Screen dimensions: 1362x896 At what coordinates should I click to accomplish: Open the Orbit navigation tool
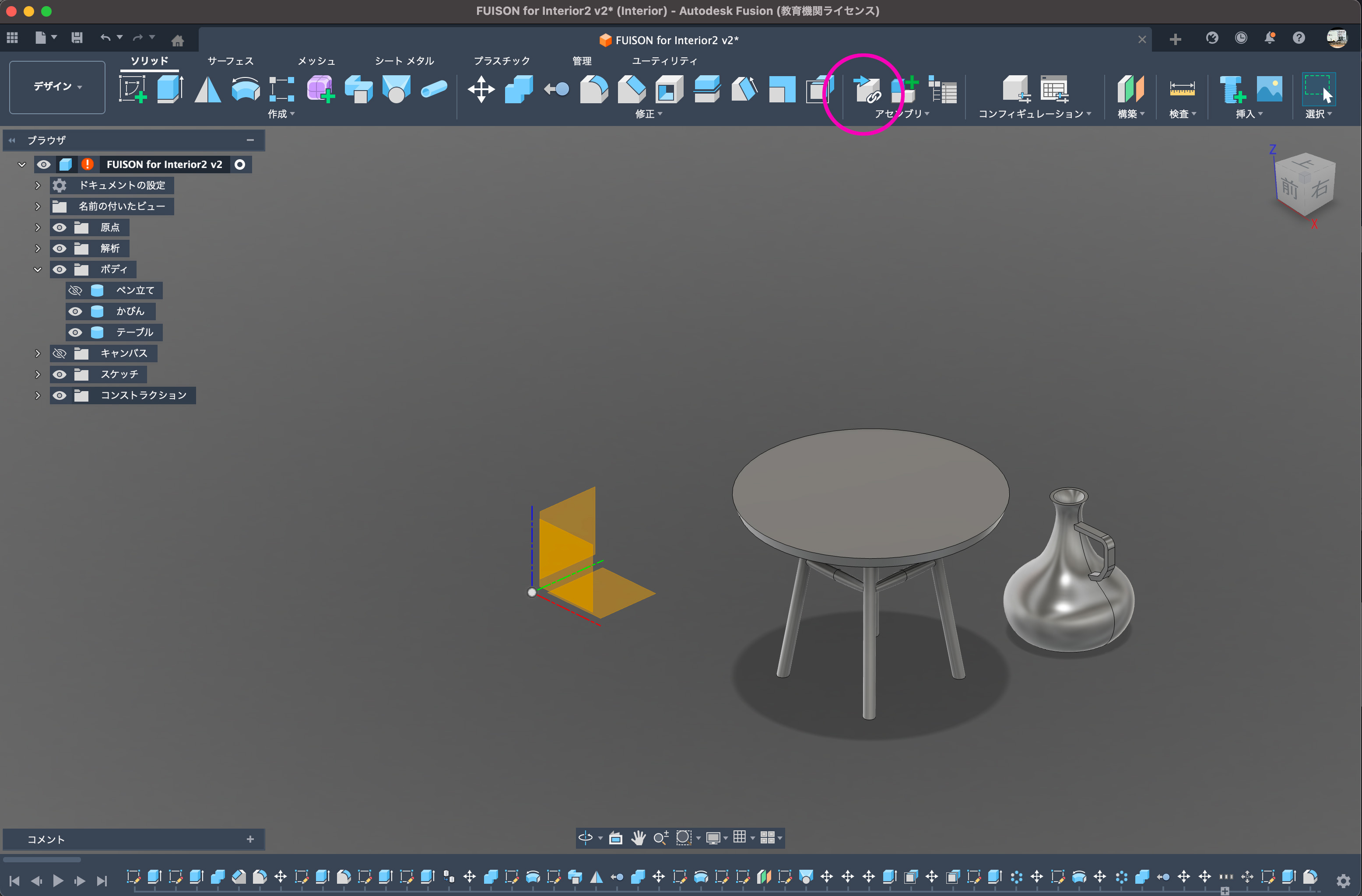[x=585, y=838]
